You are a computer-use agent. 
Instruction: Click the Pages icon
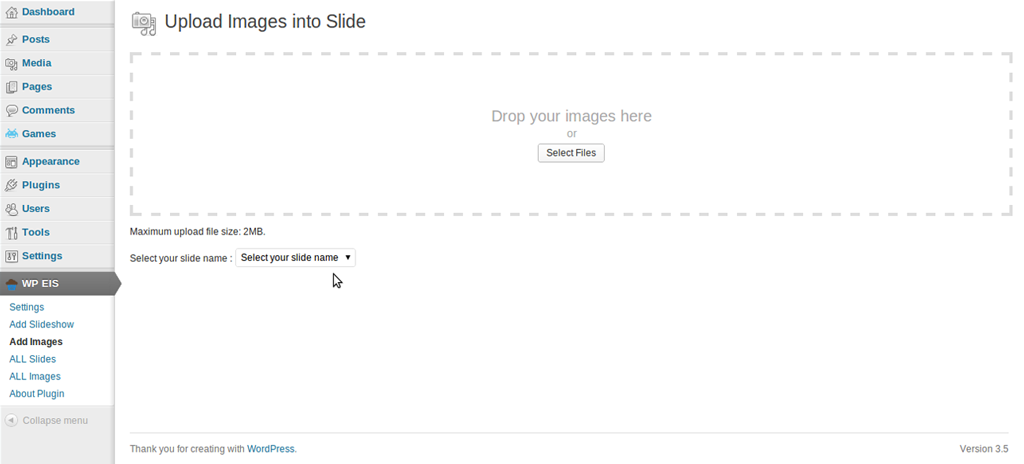pyautogui.click(x=11, y=87)
